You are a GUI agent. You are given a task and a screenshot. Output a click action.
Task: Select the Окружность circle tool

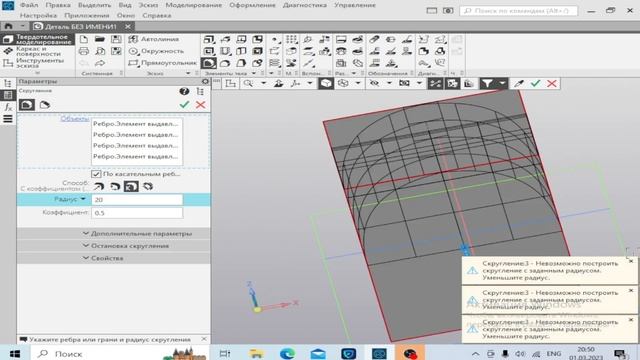[x=156, y=51]
